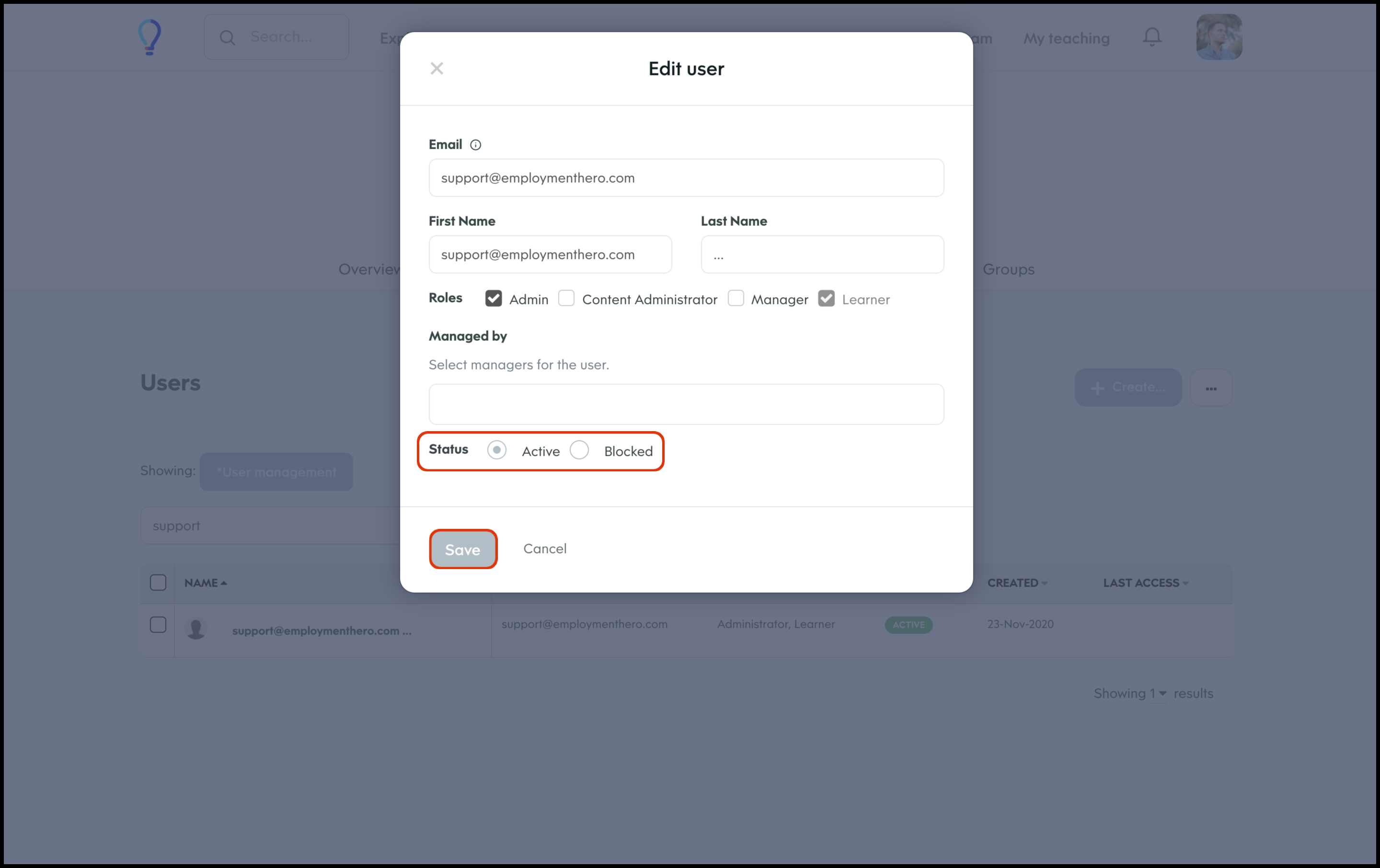Uncheck the Admin role checkbox
Viewport: 1380px width, 868px height.
(x=494, y=298)
